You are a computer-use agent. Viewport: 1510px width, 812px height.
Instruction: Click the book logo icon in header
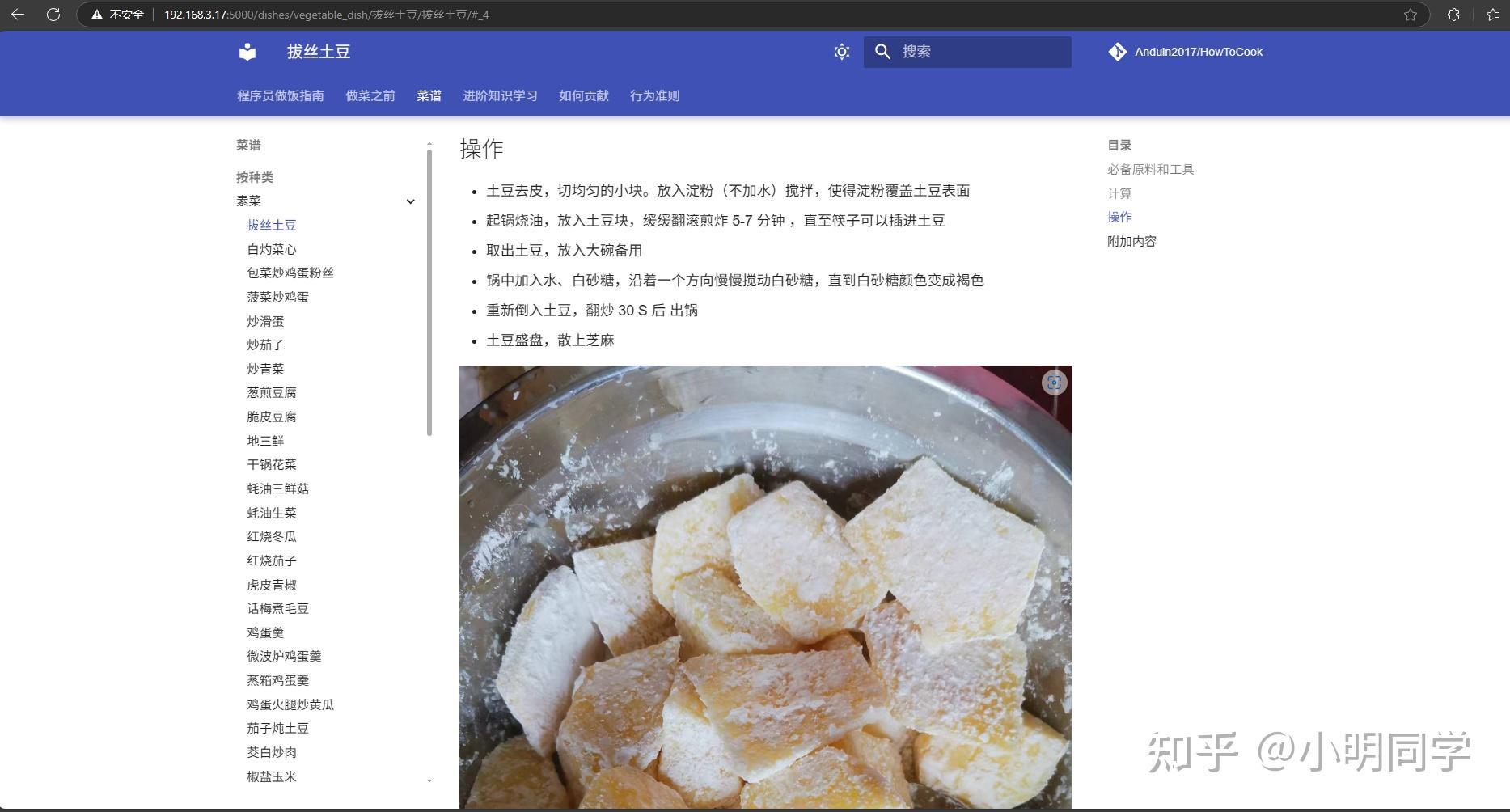tap(247, 52)
